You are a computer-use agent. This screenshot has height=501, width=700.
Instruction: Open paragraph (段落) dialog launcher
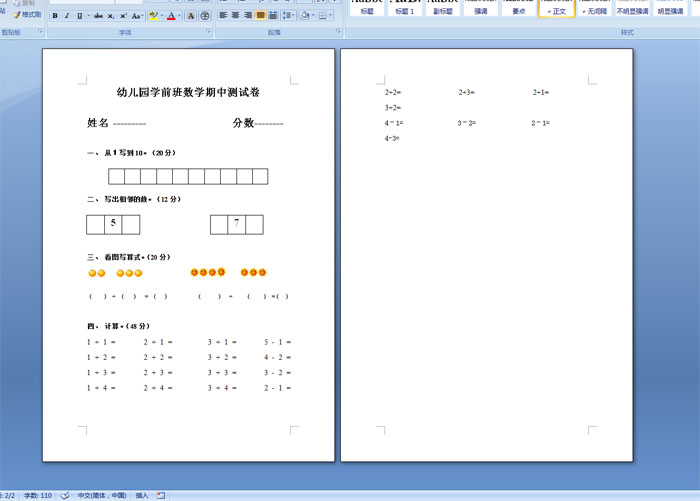pyautogui.click(x=338, y=31)
